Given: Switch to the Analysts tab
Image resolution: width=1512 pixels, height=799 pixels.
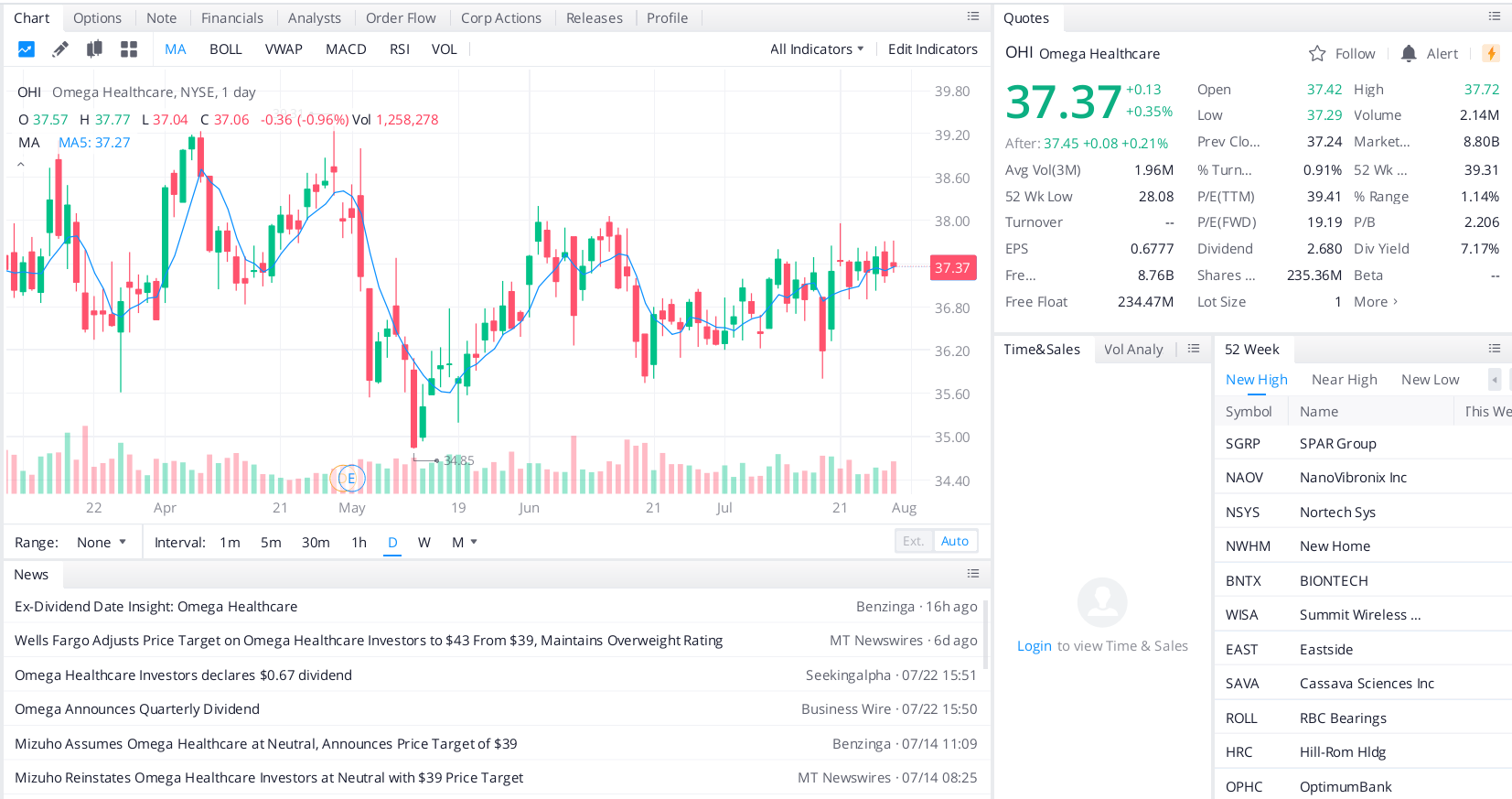Looking at the screenshot, I should pyautogui.click(x=315, y=18).
